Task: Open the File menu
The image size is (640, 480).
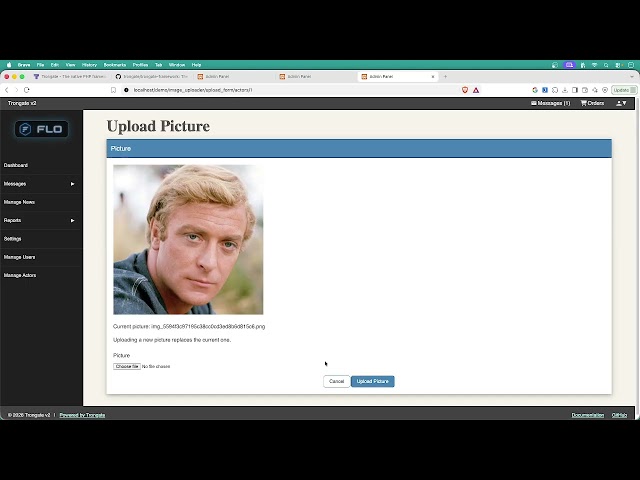Action: pyautogui.click(x=40, y=65)
